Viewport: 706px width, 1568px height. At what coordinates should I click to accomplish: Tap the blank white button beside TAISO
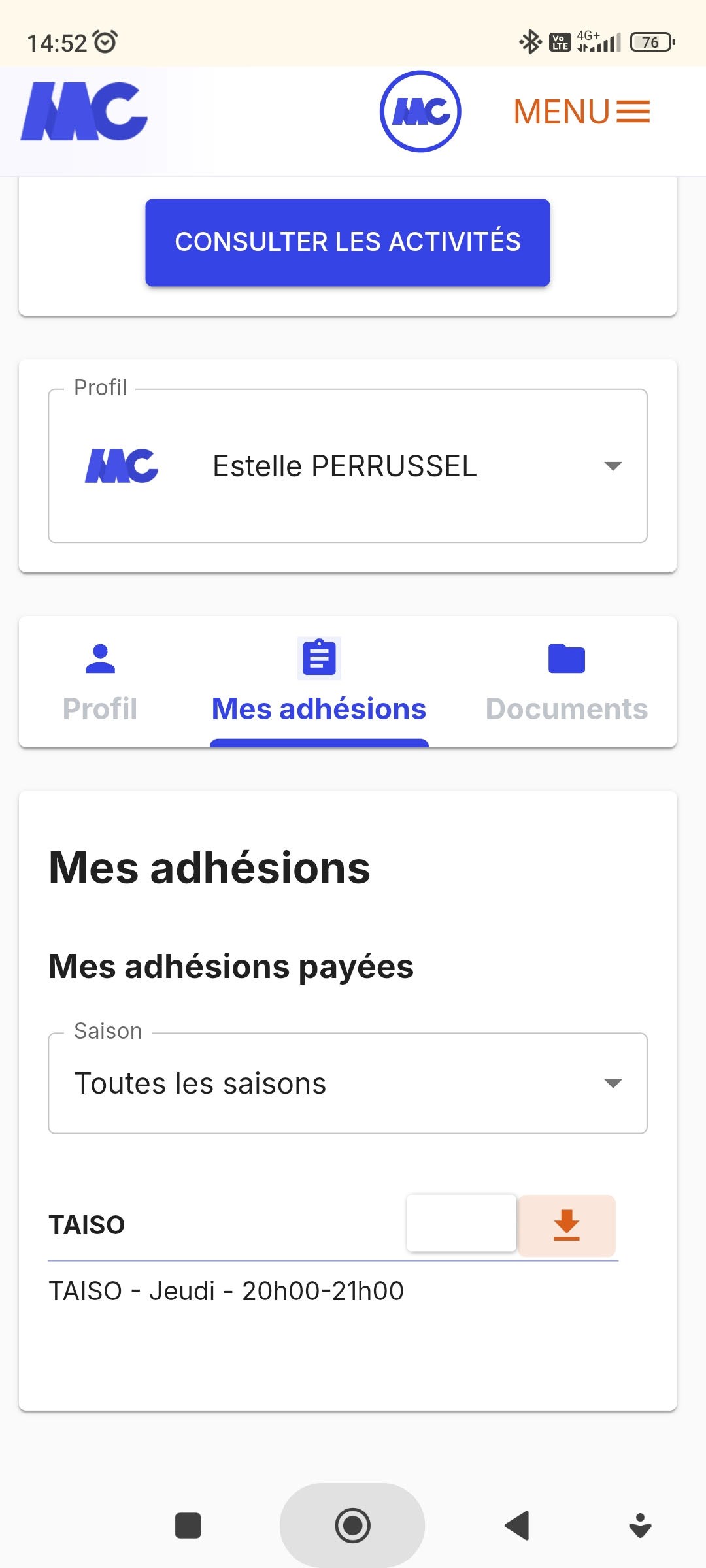(x=462, y=1223)
